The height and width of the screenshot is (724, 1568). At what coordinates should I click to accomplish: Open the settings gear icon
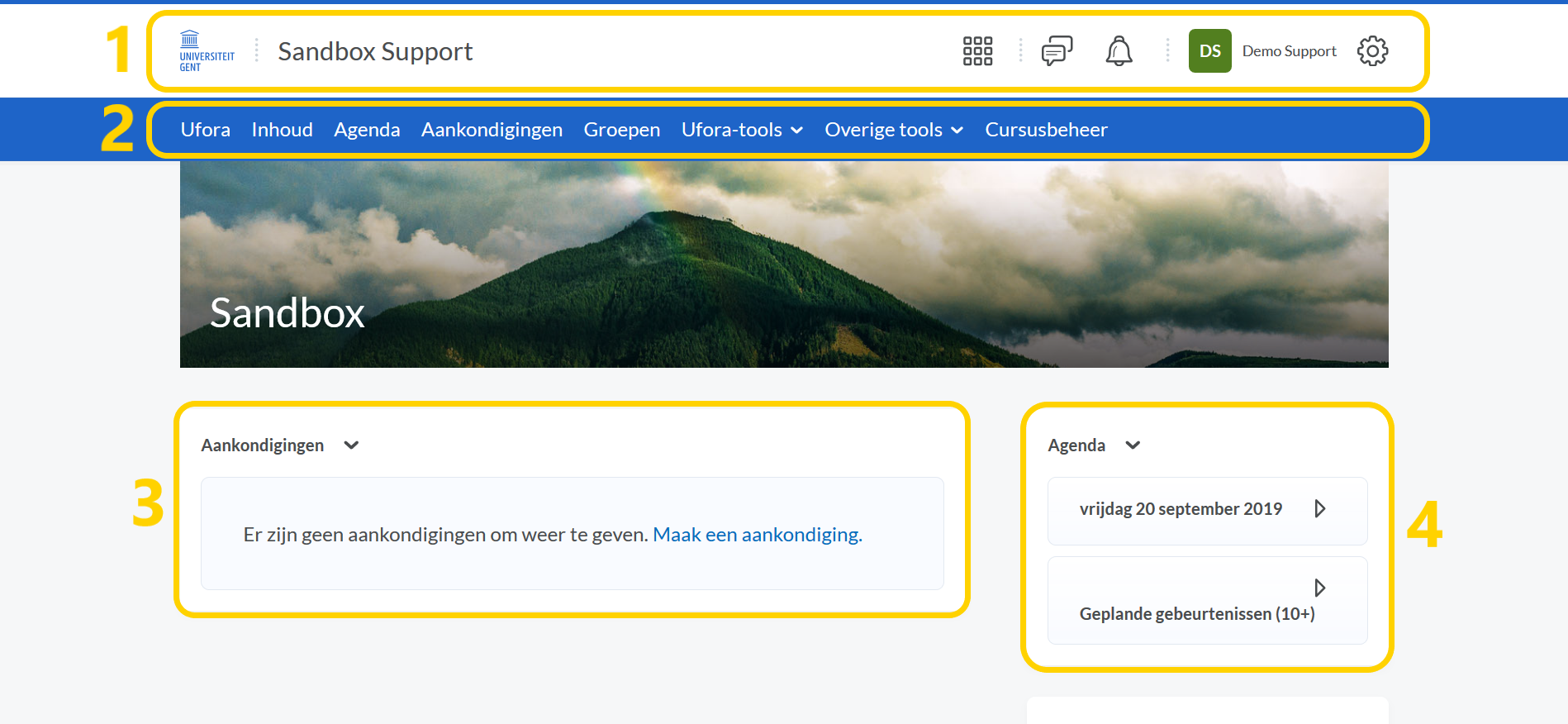click(1372, 51)
